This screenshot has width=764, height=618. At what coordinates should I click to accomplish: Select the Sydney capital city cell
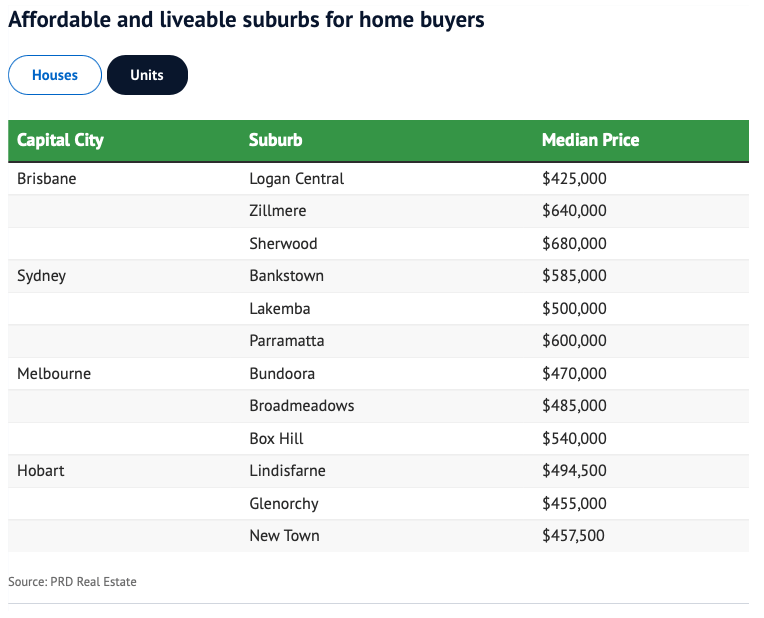42,276
